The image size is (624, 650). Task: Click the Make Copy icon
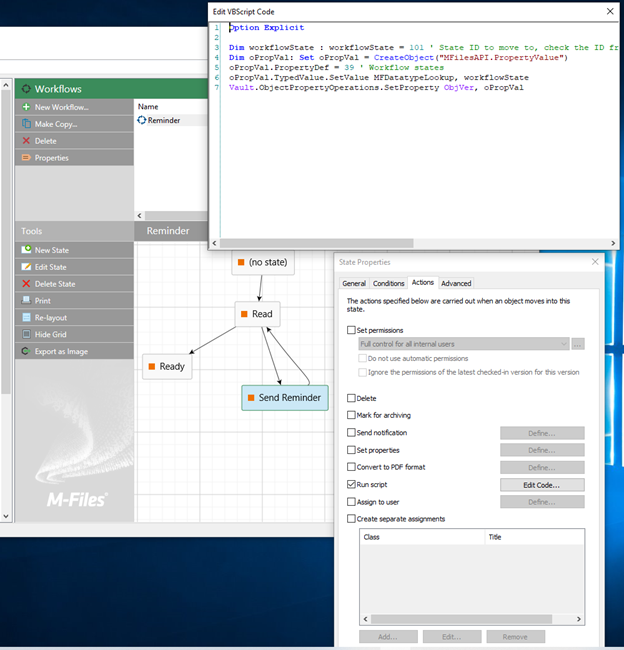[26, 124]
